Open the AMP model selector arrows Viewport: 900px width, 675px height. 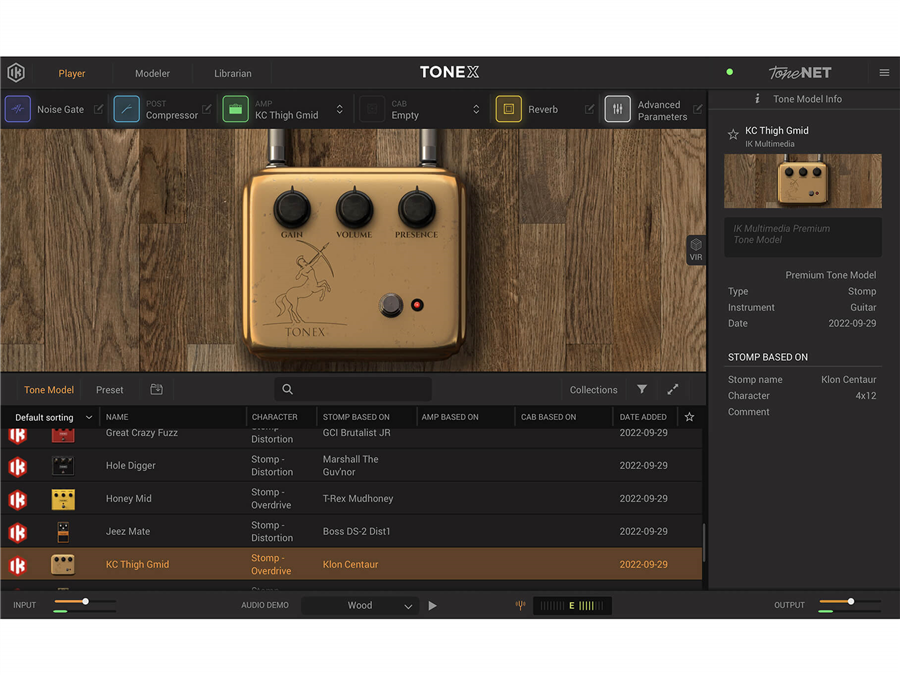point(340,109)
